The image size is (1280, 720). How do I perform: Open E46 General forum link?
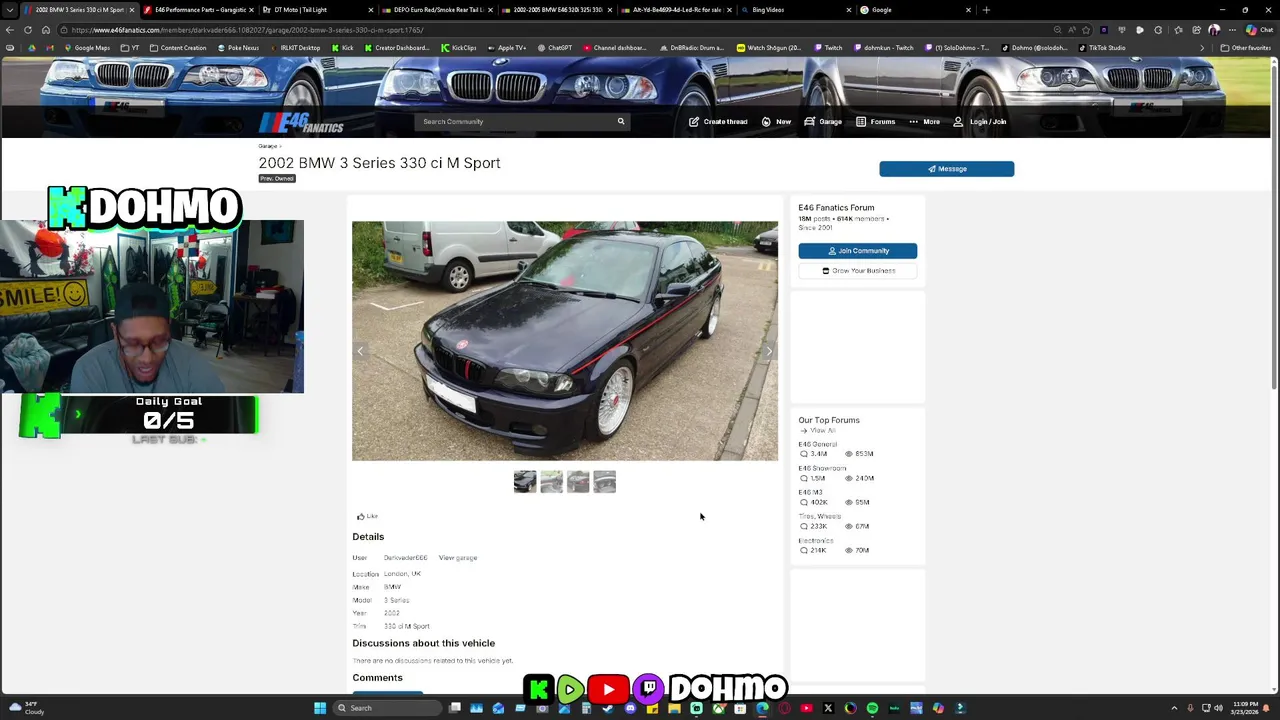(x=817, y=444)
